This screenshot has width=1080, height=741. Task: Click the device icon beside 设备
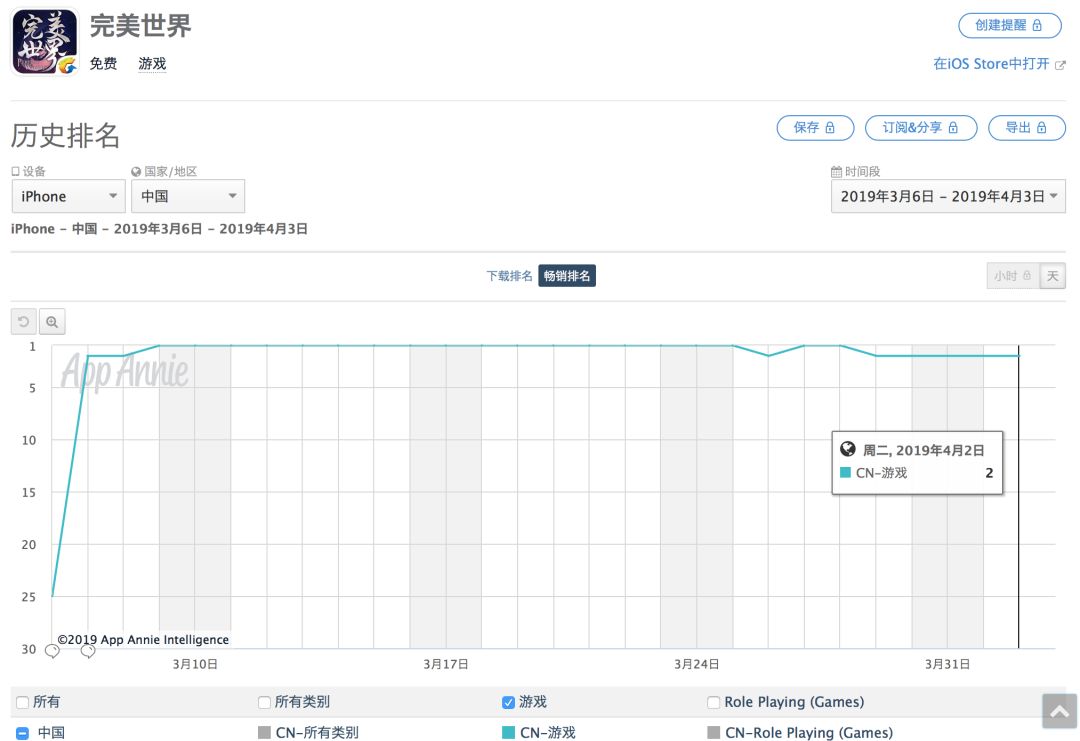[x=15, y=171]
